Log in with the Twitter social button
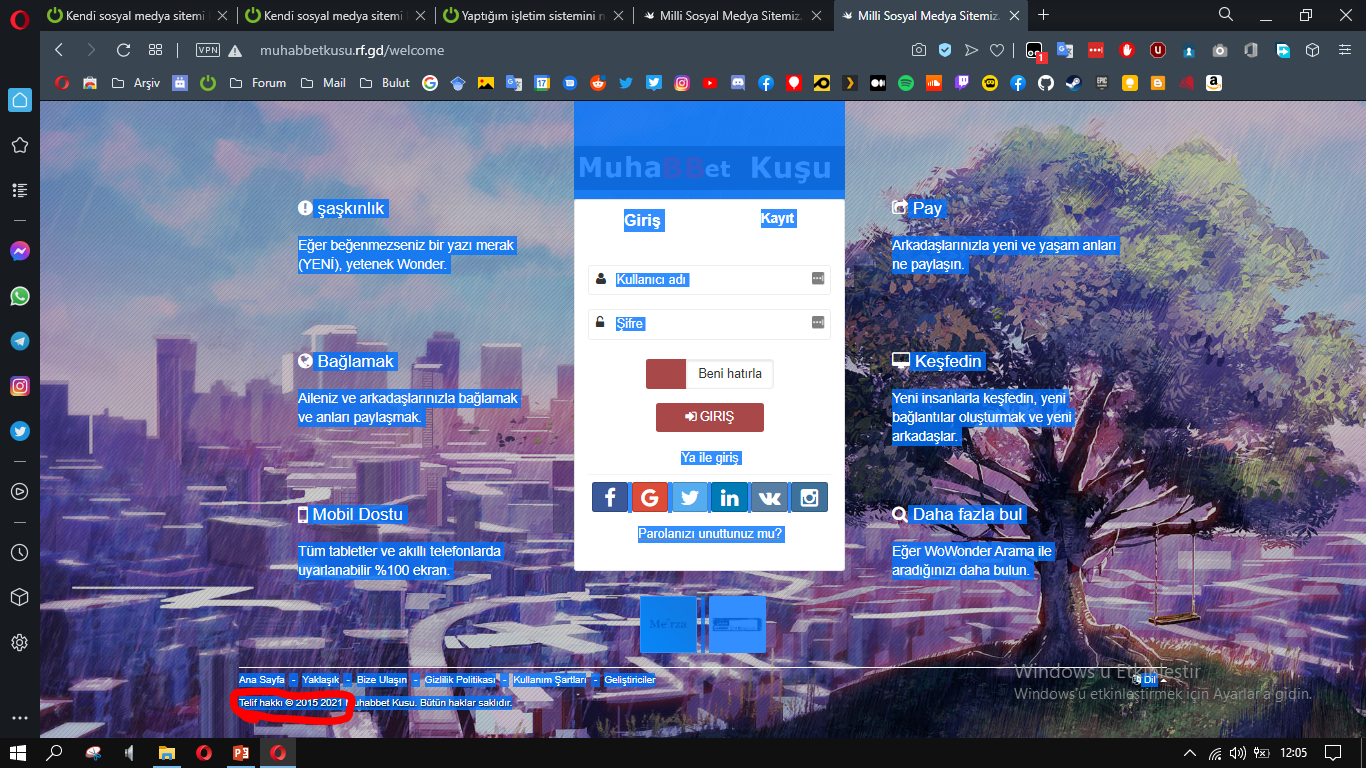 (689, 498)
